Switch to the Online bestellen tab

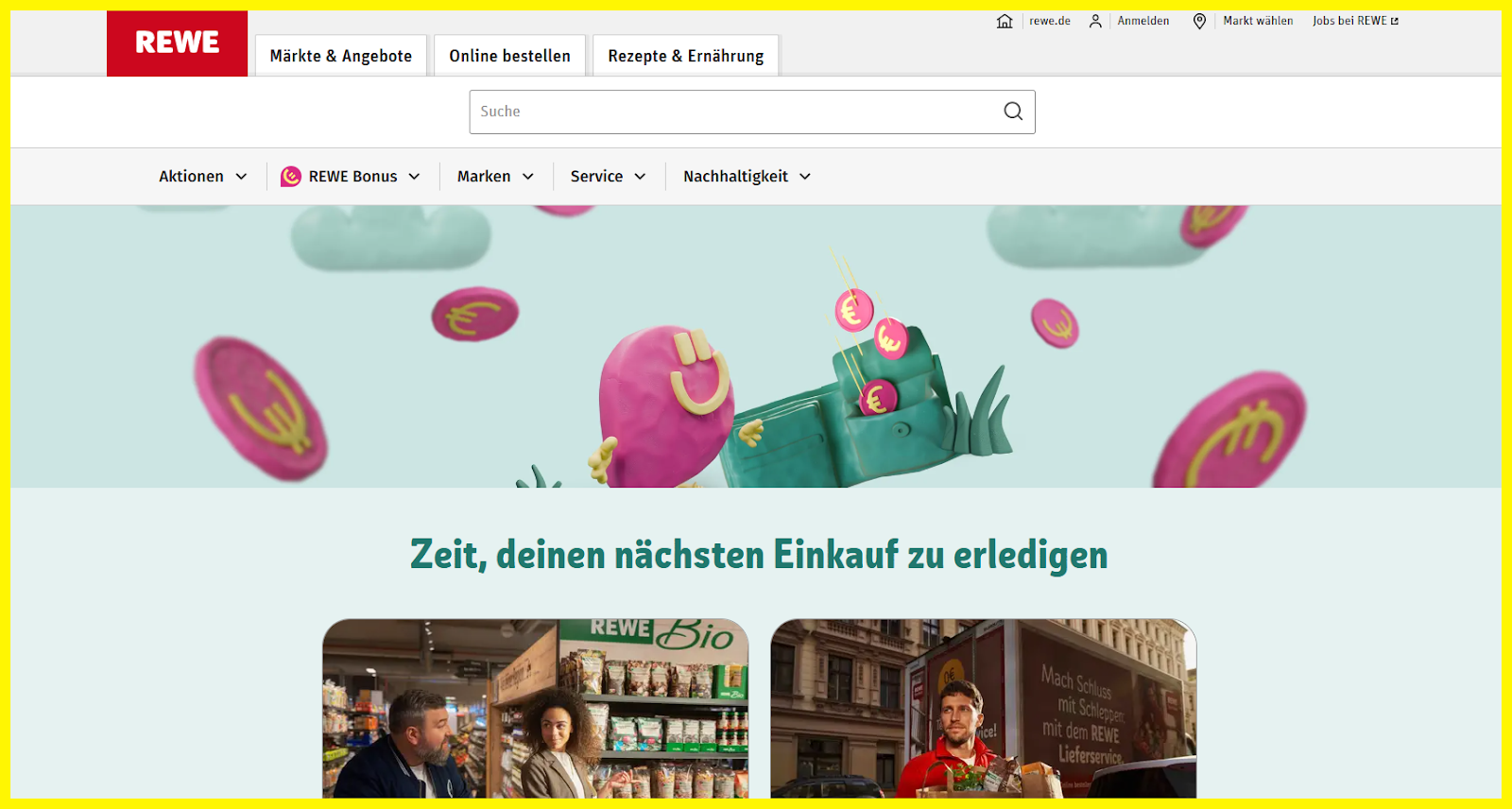510,56
